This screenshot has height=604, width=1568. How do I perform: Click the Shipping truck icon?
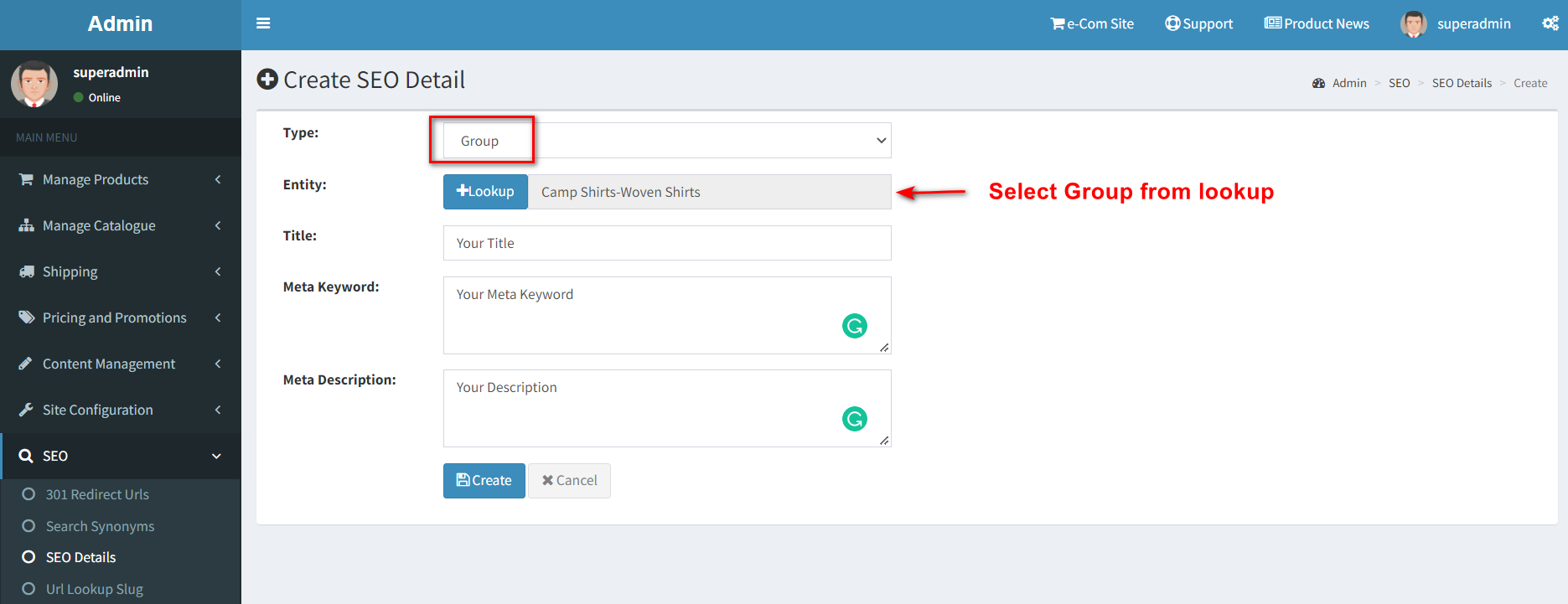pyautogui.click(x=27, y=271)
